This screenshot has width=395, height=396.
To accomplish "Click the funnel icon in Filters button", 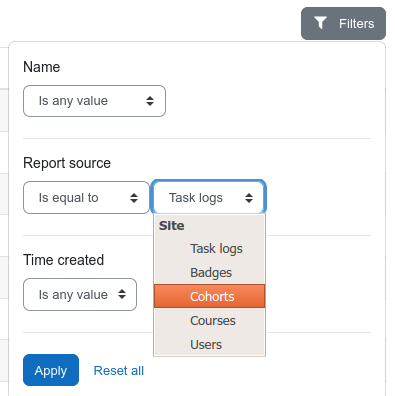I will (320, 23).
